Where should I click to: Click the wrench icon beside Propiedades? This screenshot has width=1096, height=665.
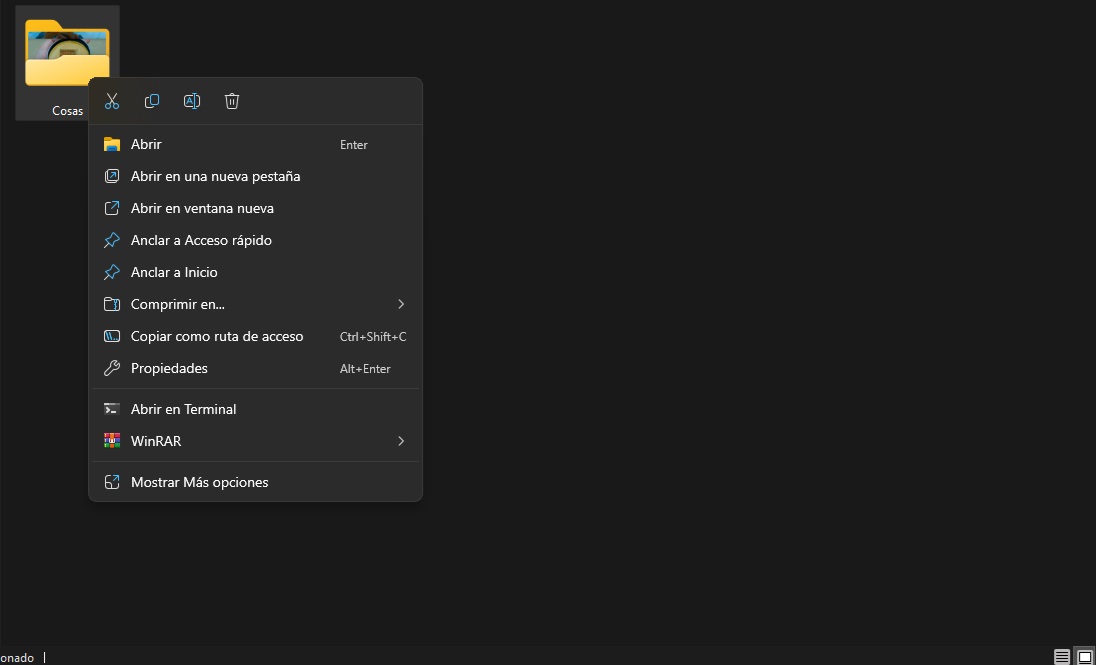pos(112,368)
